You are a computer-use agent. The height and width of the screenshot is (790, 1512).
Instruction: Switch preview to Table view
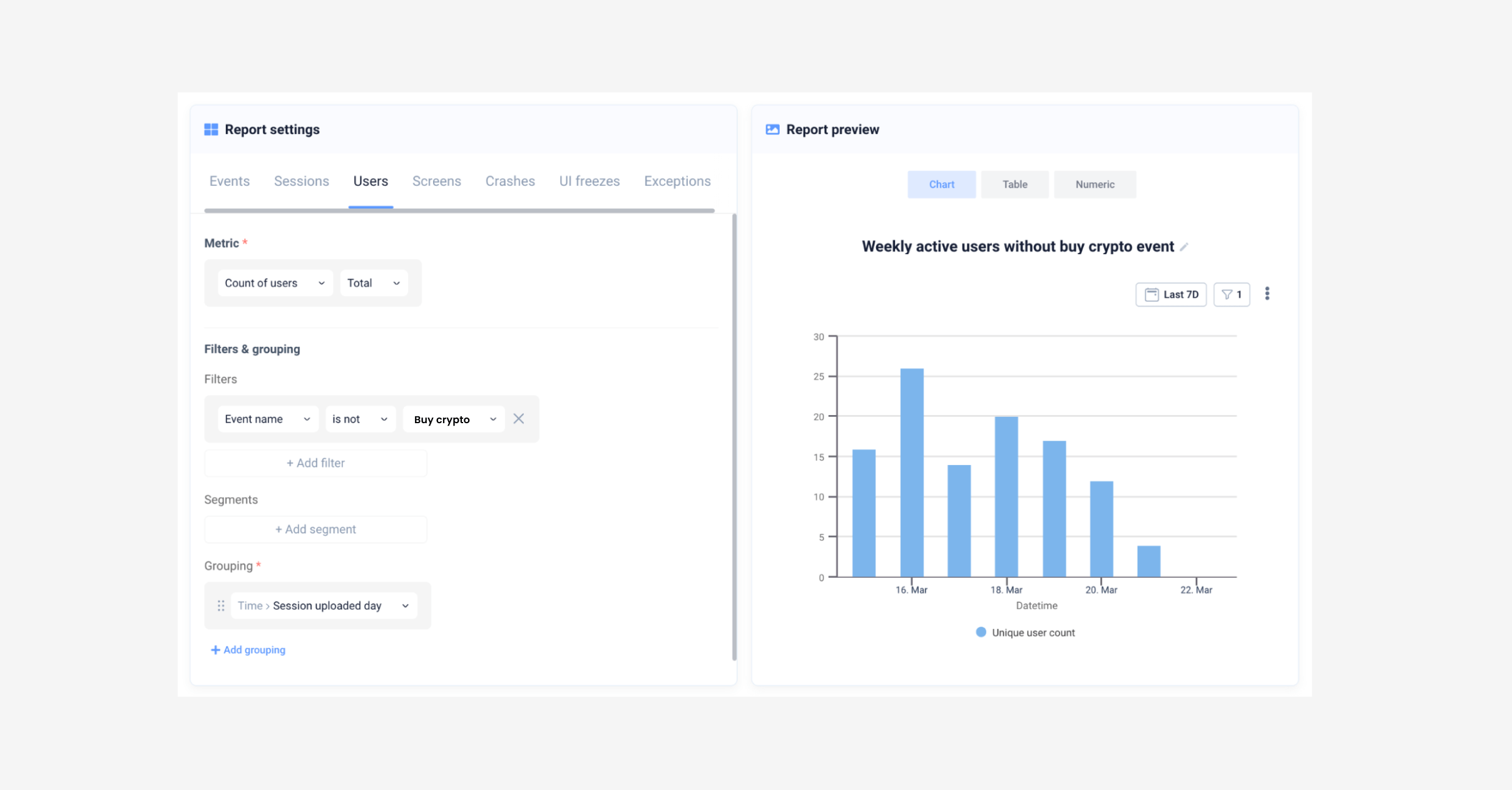point(1014,184)
